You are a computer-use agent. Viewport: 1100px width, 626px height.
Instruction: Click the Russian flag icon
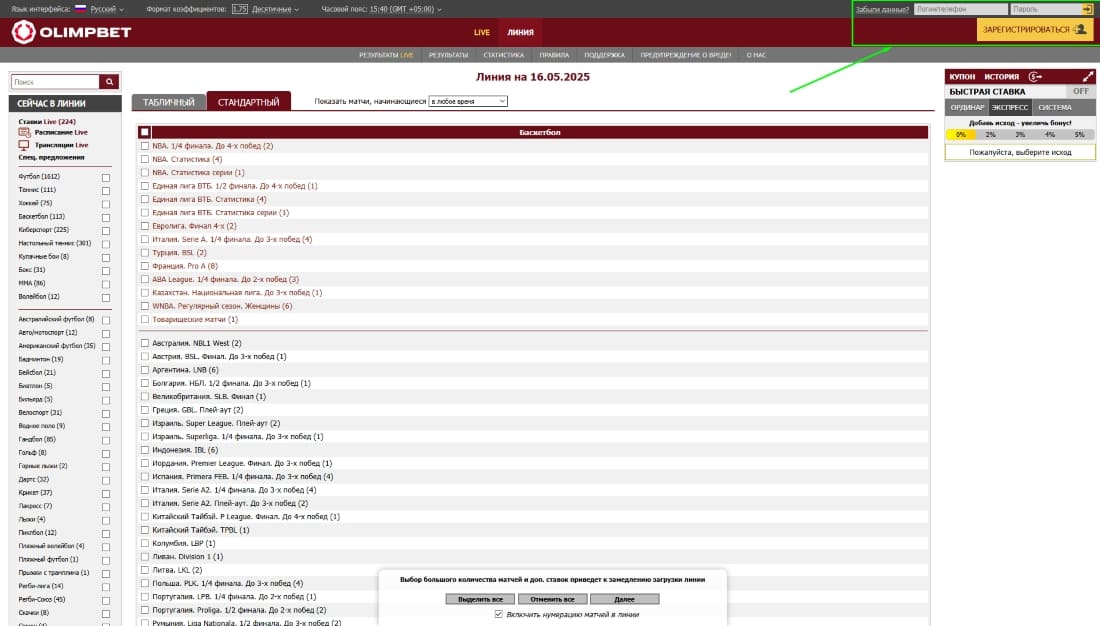(x=81, y=8)
